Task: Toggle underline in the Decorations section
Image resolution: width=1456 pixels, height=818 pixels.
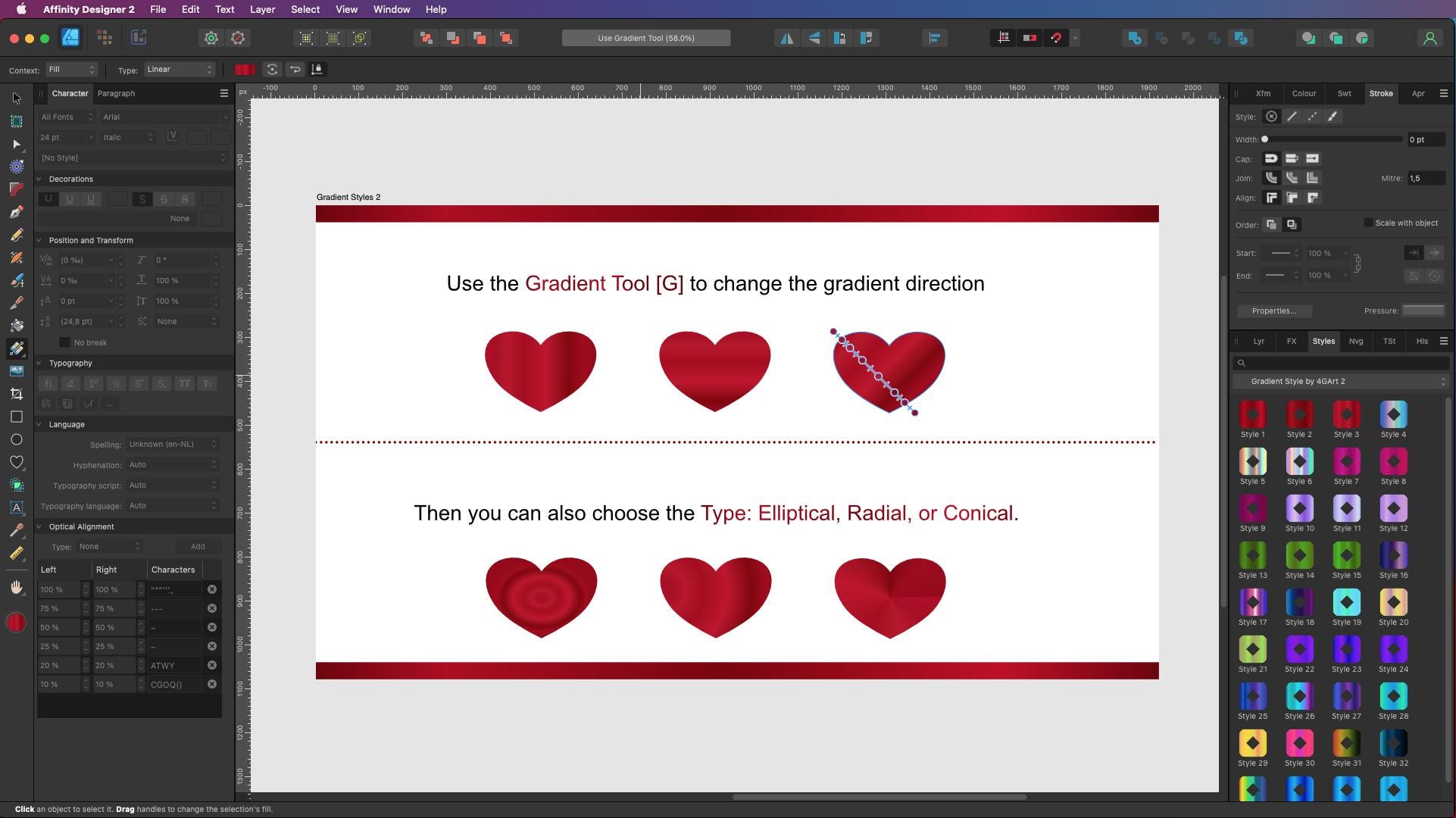Action: 48,199
